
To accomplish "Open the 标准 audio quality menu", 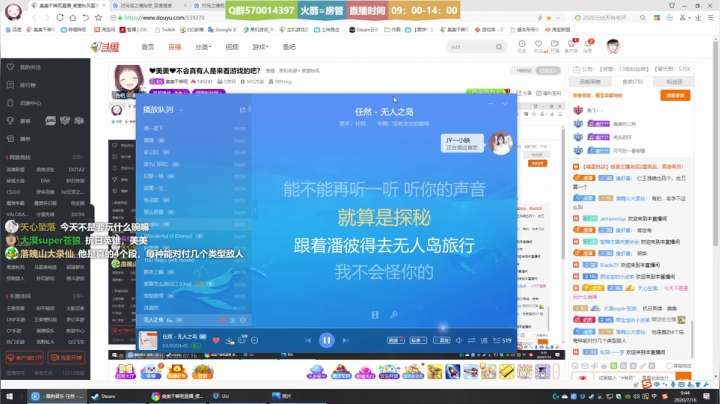I will pyautogui.click(x=418, y=340).
